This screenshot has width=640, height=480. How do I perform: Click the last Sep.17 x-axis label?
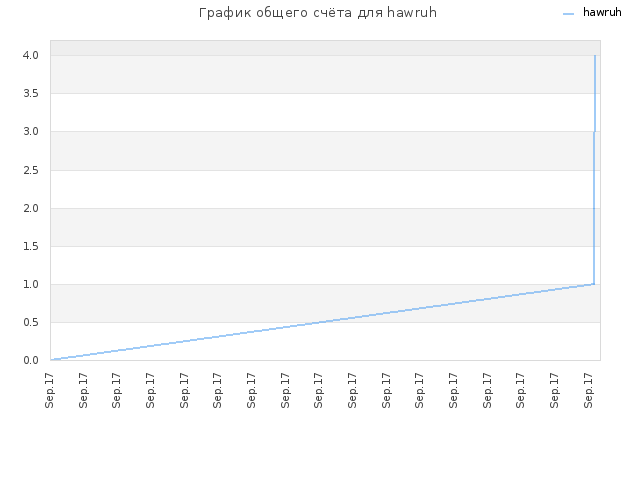coord(588,390)
